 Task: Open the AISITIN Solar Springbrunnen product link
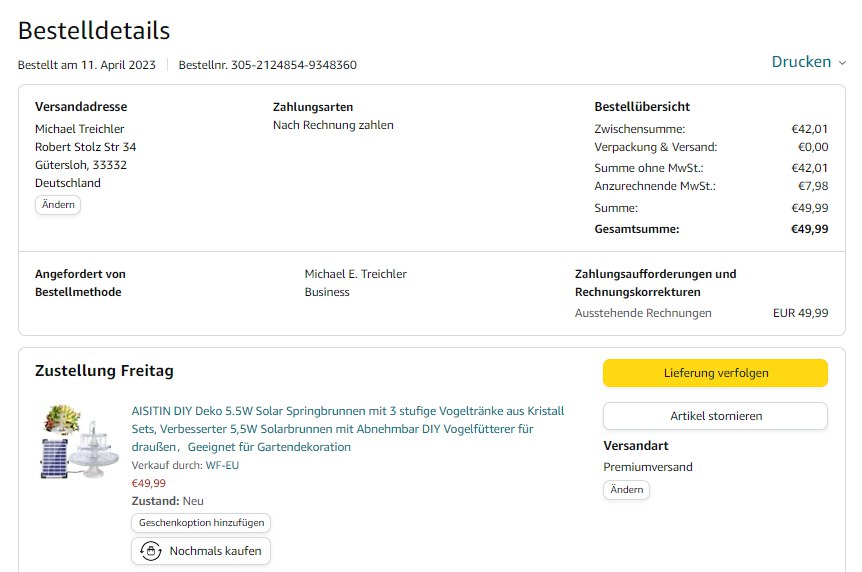(348, 429)
